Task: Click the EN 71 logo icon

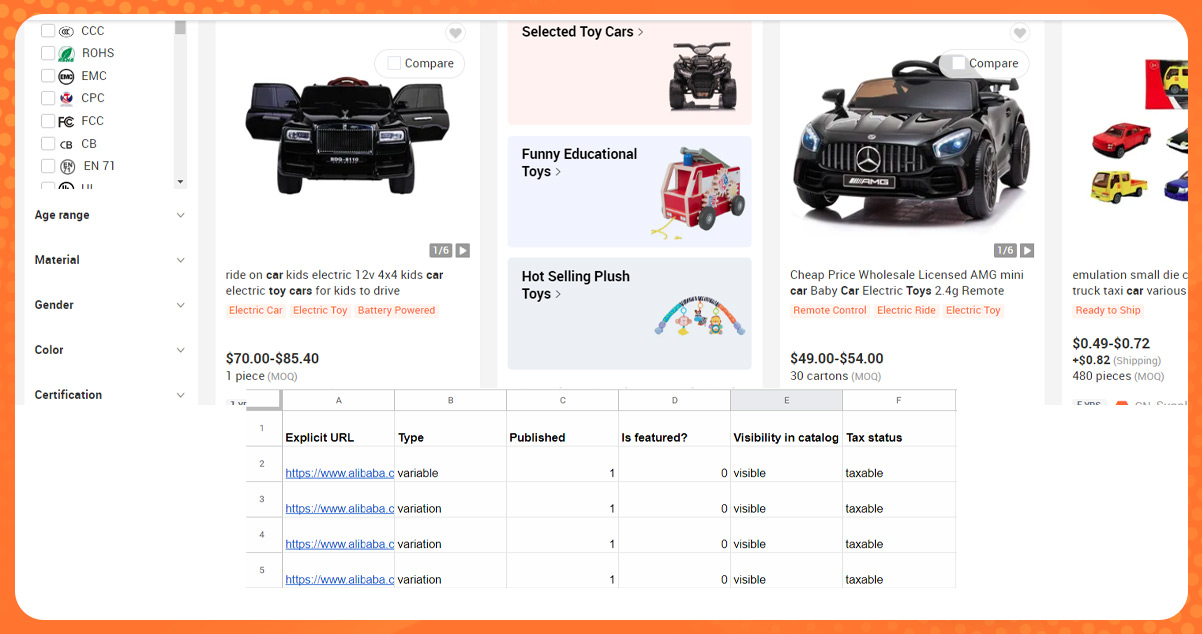Action: (x=67, y=166)
